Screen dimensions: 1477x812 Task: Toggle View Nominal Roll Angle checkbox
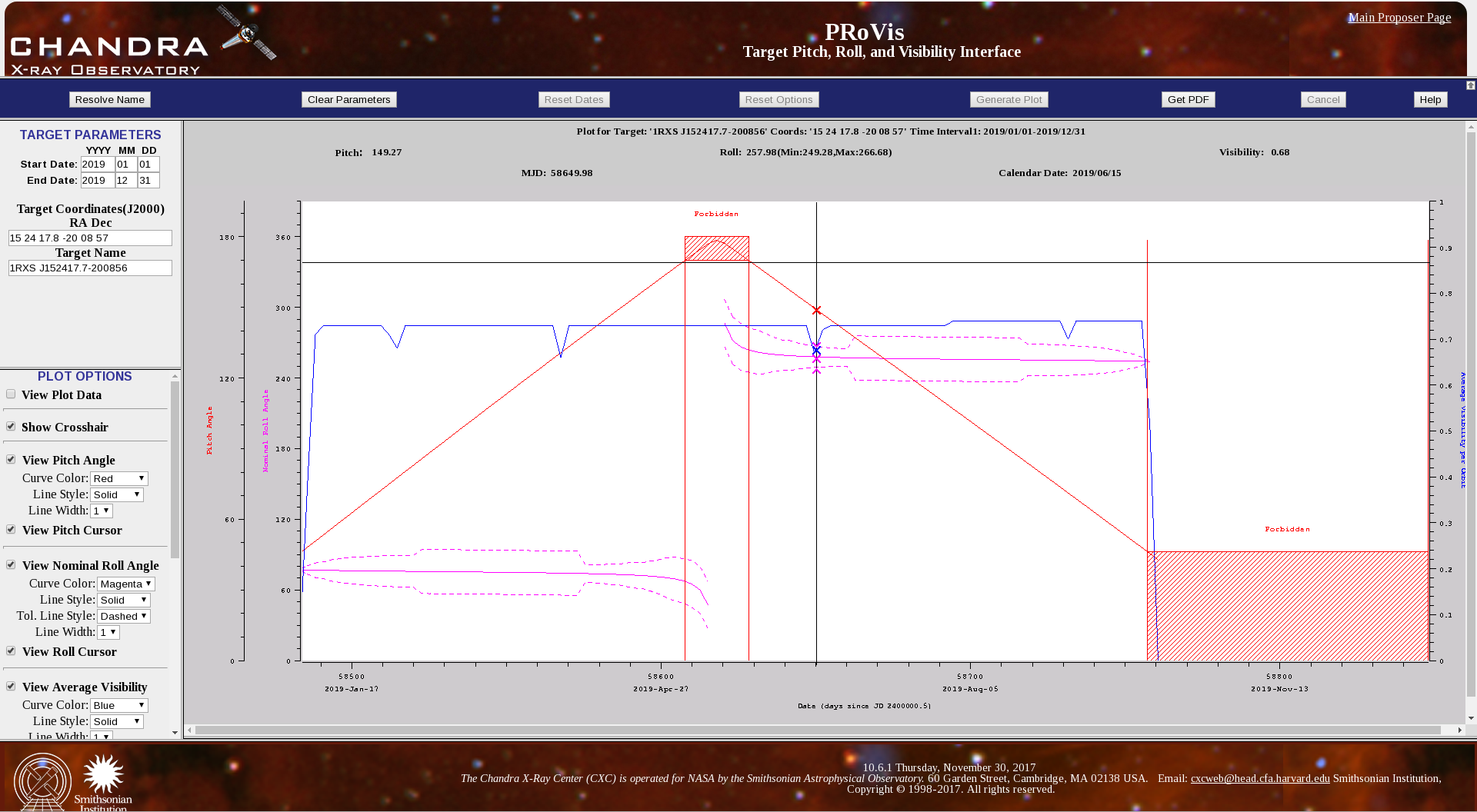tap(11, 565)
